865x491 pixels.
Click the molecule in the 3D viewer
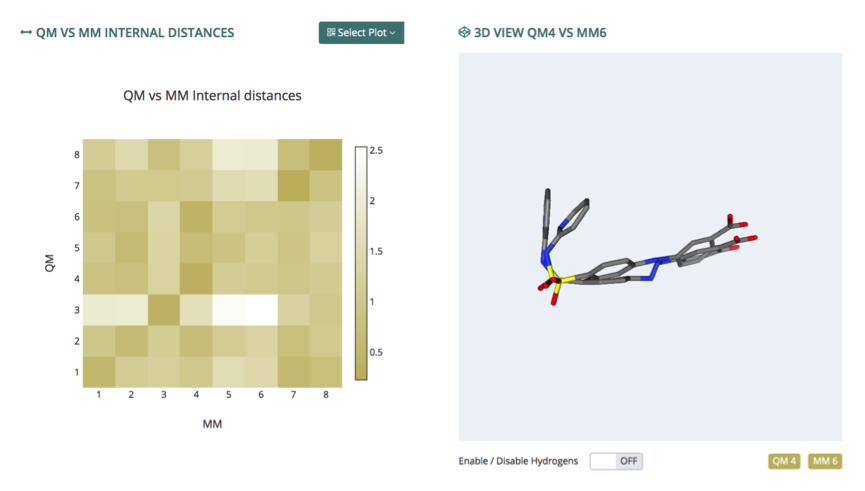click(x=645, y=248)
